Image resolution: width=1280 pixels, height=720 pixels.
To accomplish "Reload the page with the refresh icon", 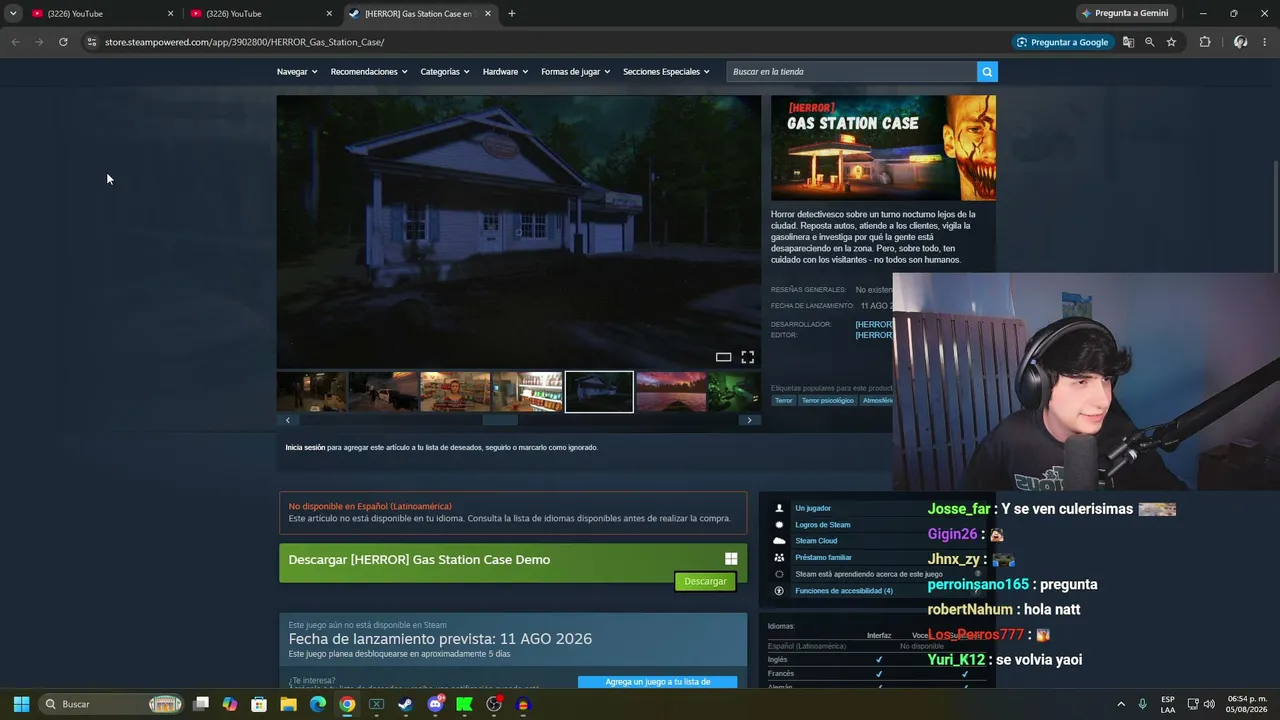I will pos(63,42).
